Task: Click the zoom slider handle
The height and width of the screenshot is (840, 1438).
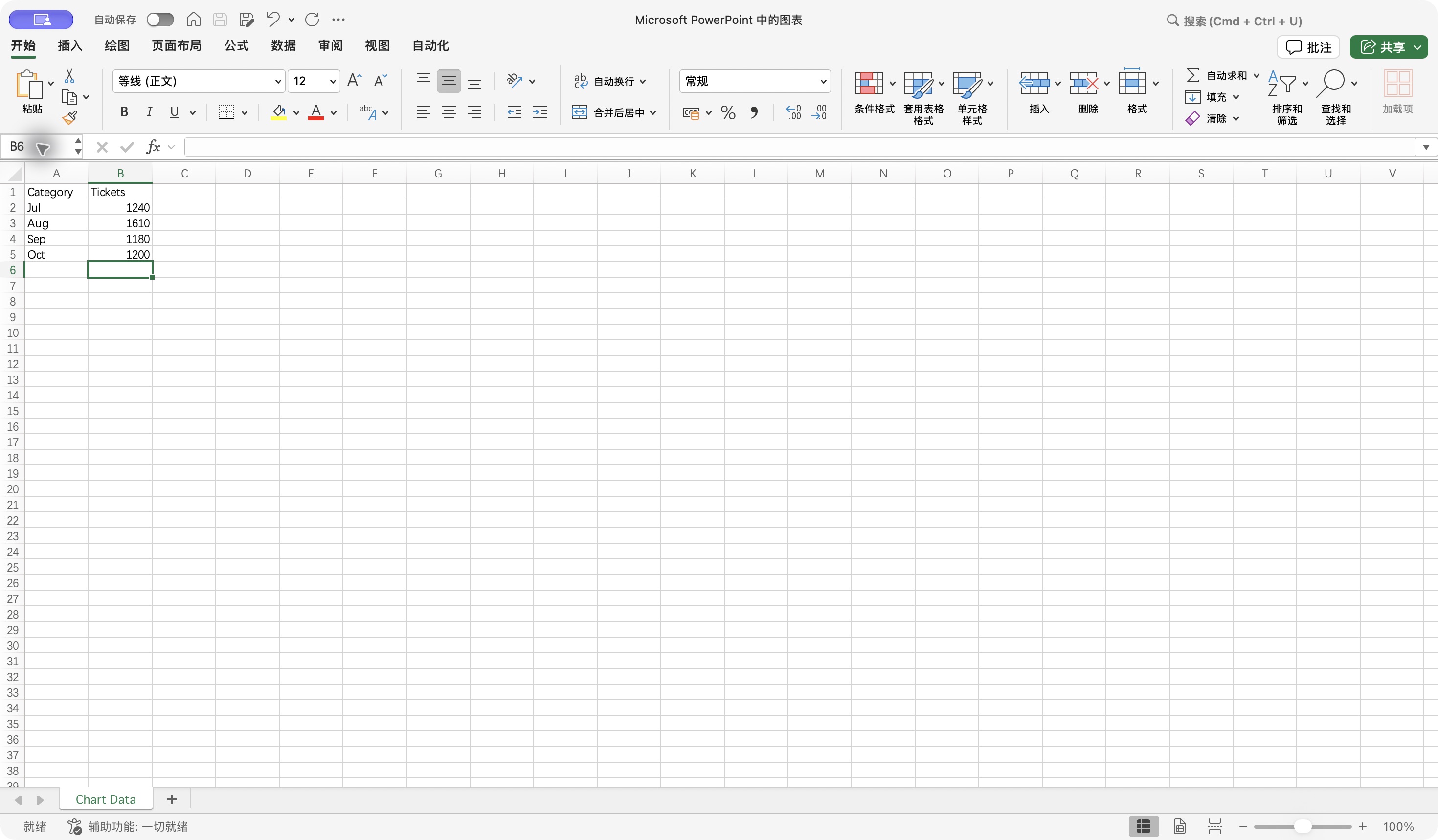Action: pyautogui.click(x=1302, y=826)
